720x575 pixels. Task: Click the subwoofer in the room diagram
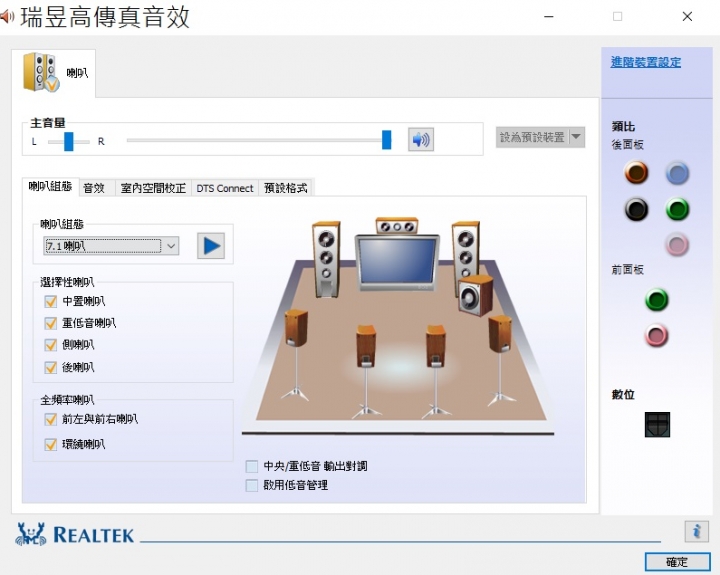coord(476,296)
